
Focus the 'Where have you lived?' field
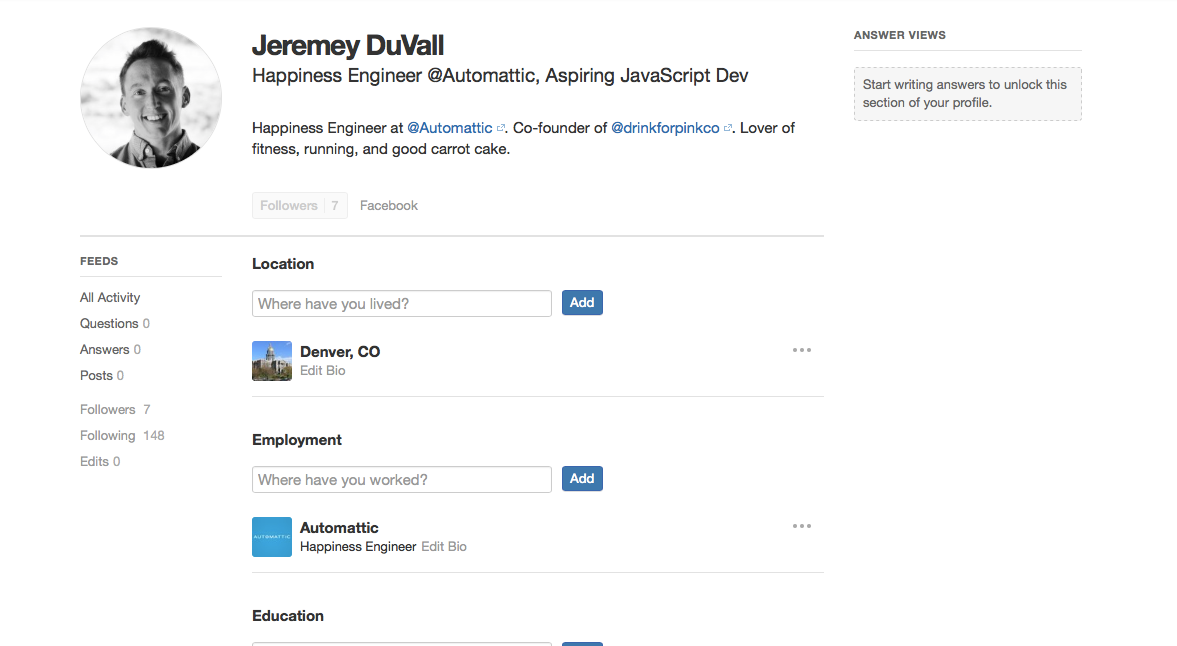(402, 304)
